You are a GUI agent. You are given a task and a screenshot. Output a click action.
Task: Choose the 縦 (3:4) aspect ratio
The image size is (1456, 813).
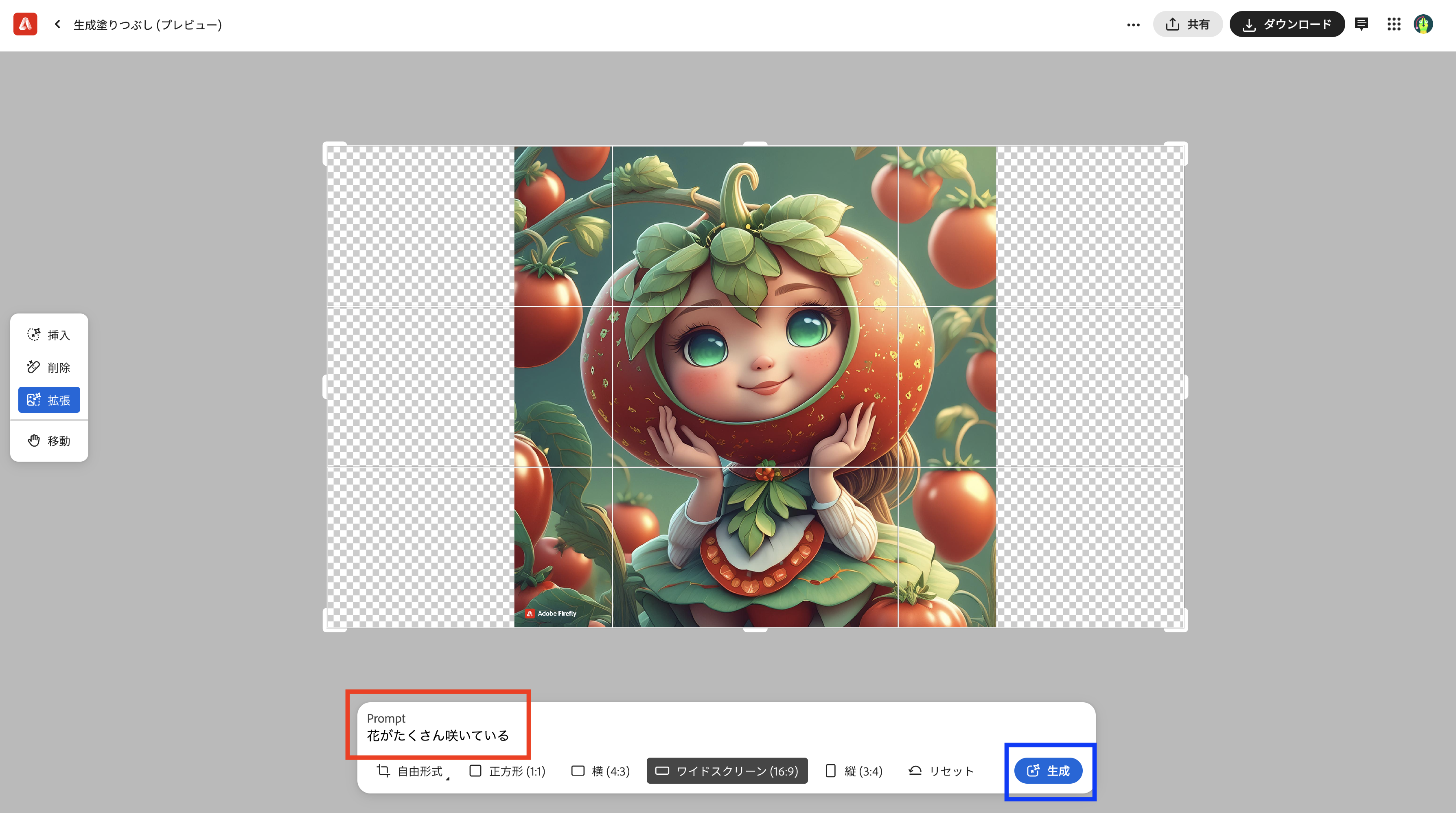[854, 771]
